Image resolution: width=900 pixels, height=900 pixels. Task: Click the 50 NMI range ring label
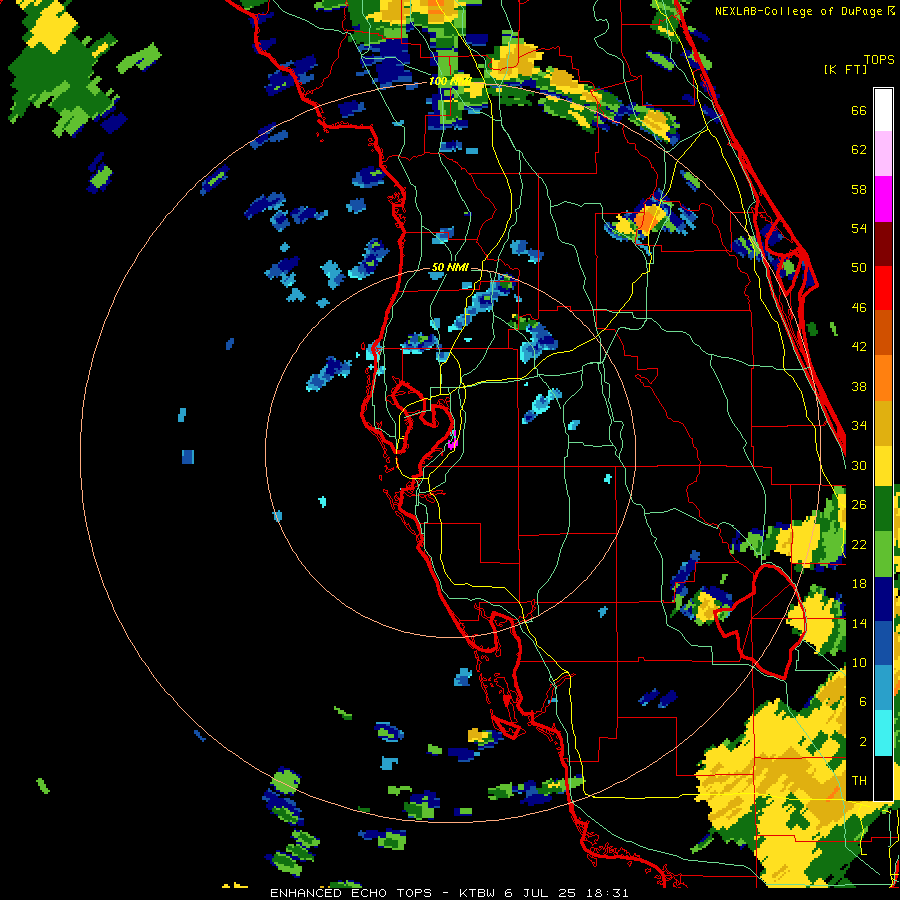click(449, 267)
